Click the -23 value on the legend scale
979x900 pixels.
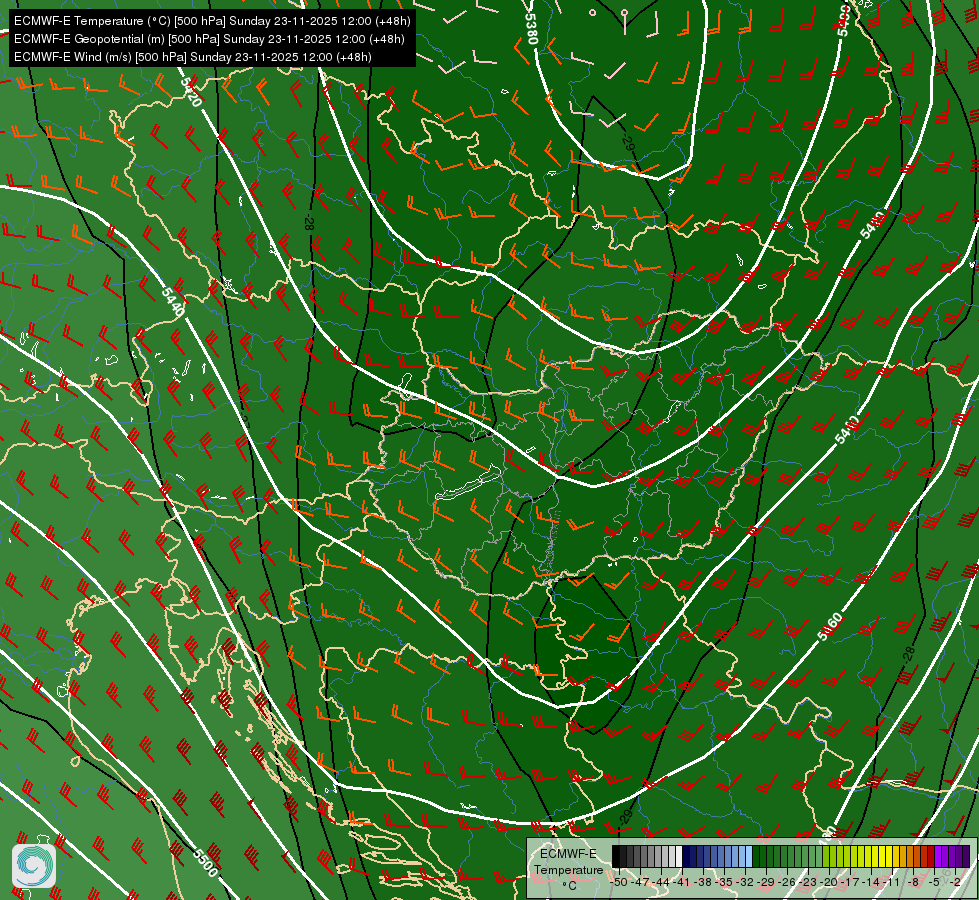pyautogui.click(x=808, y=882)
